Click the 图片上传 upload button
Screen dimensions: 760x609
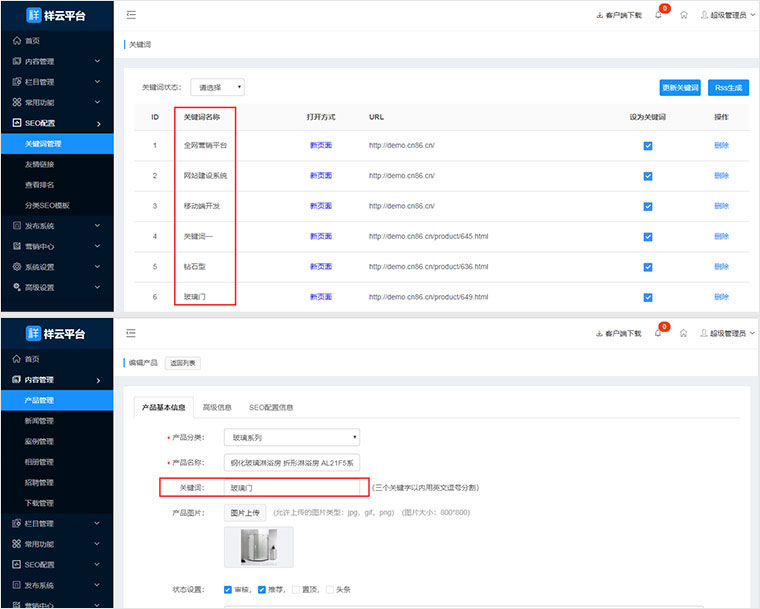245,513
